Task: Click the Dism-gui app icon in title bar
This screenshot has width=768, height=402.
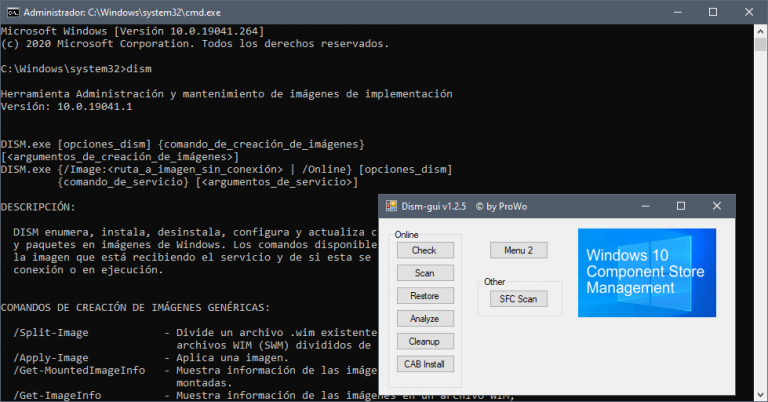Action: [x=393, y=205]
